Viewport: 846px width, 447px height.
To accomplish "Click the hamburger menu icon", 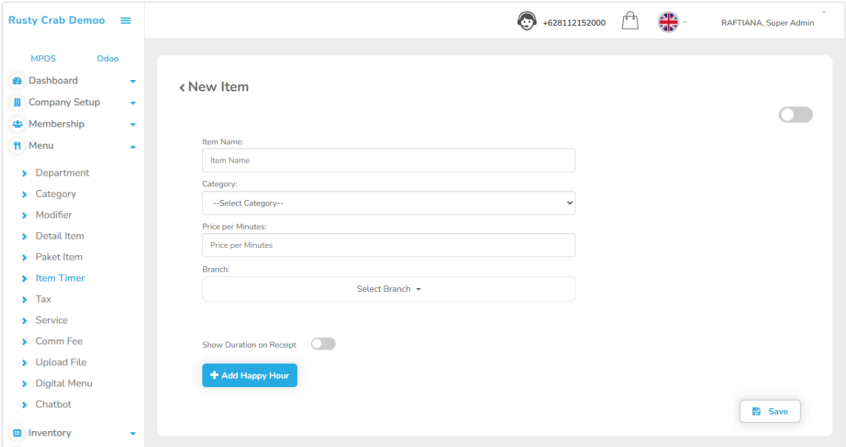I will [125, 21].
